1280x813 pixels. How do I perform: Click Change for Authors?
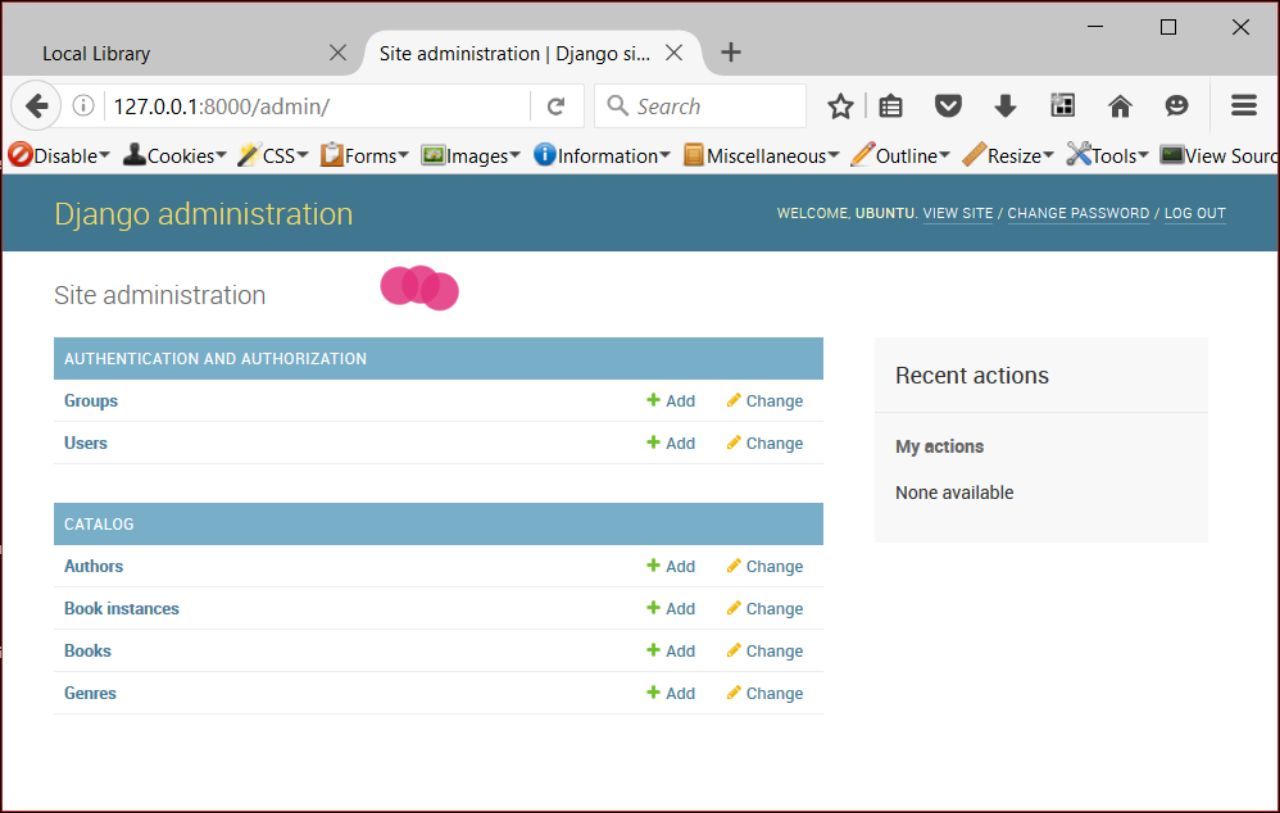tap(765, 566)
